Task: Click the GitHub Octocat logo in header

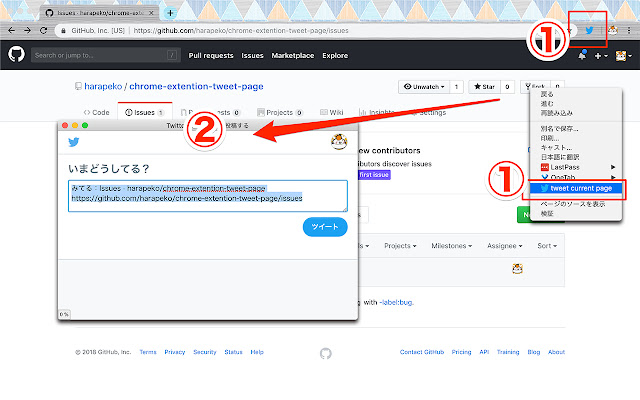Action: [x=16, y=54]
